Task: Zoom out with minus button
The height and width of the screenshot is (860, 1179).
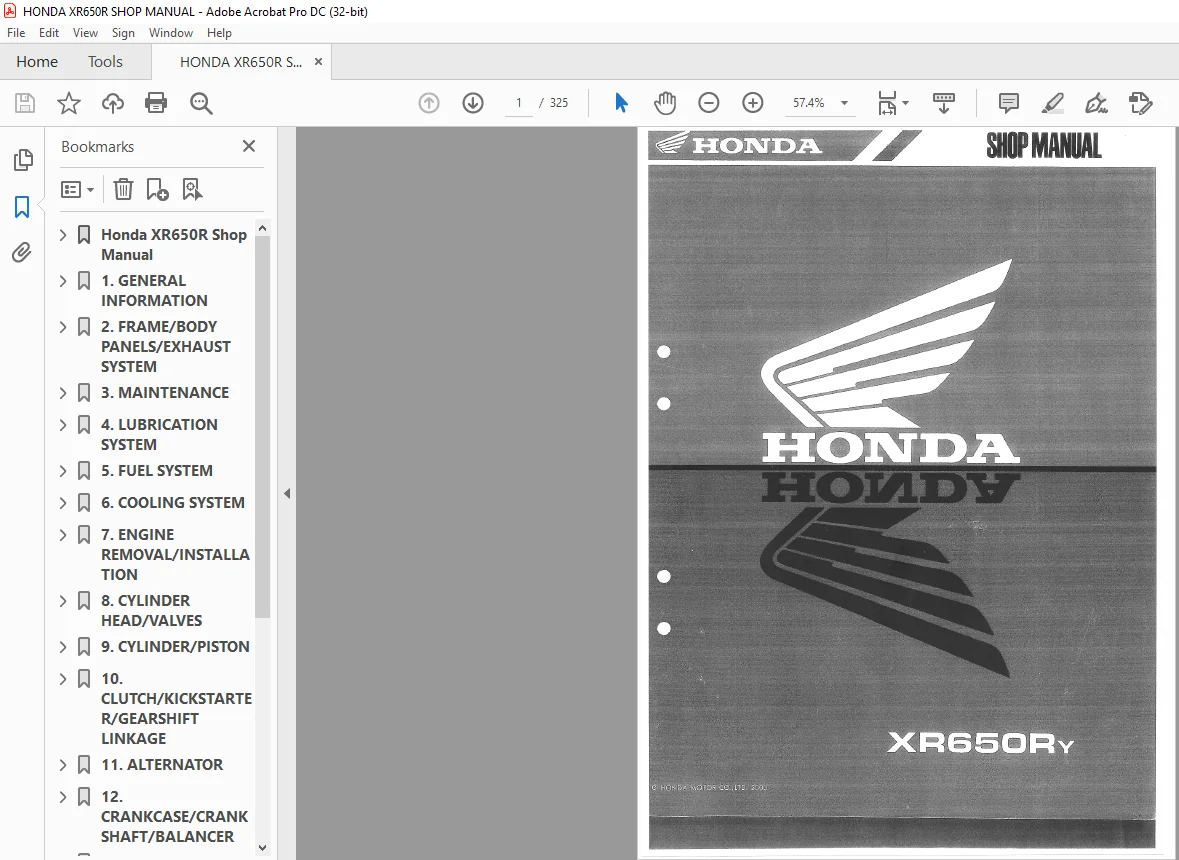Action: pos(708,103)
